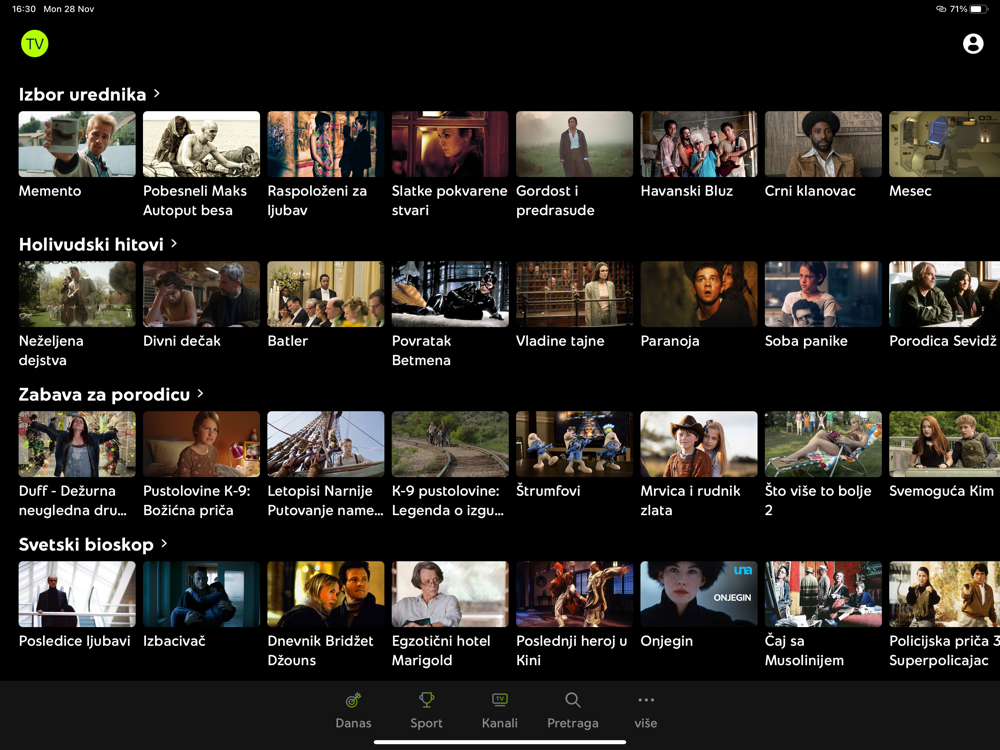Open the Izbor urednika heading

click(82, 94)
